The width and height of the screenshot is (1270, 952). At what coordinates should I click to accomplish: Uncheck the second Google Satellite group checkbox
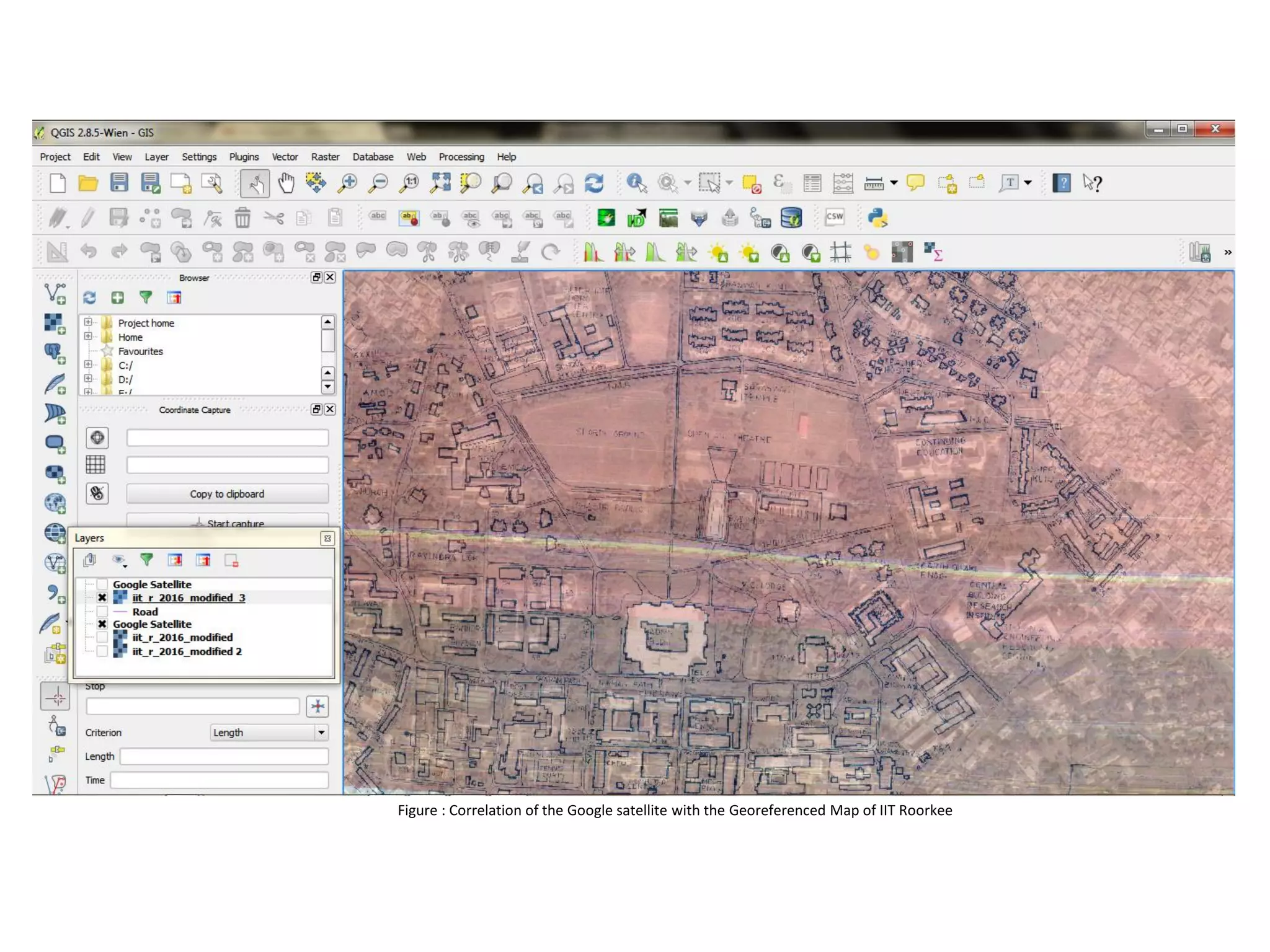tap(102, 624)
